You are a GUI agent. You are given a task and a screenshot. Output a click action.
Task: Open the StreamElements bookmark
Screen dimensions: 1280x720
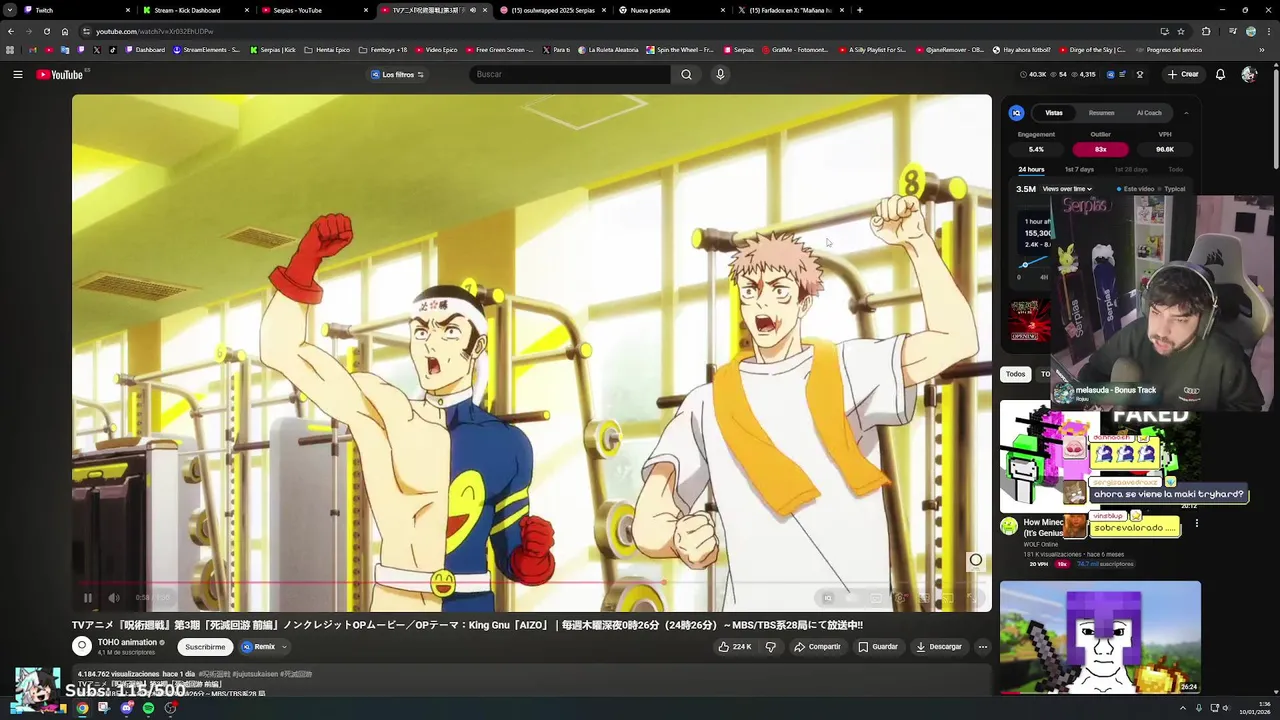coord(206,49)
